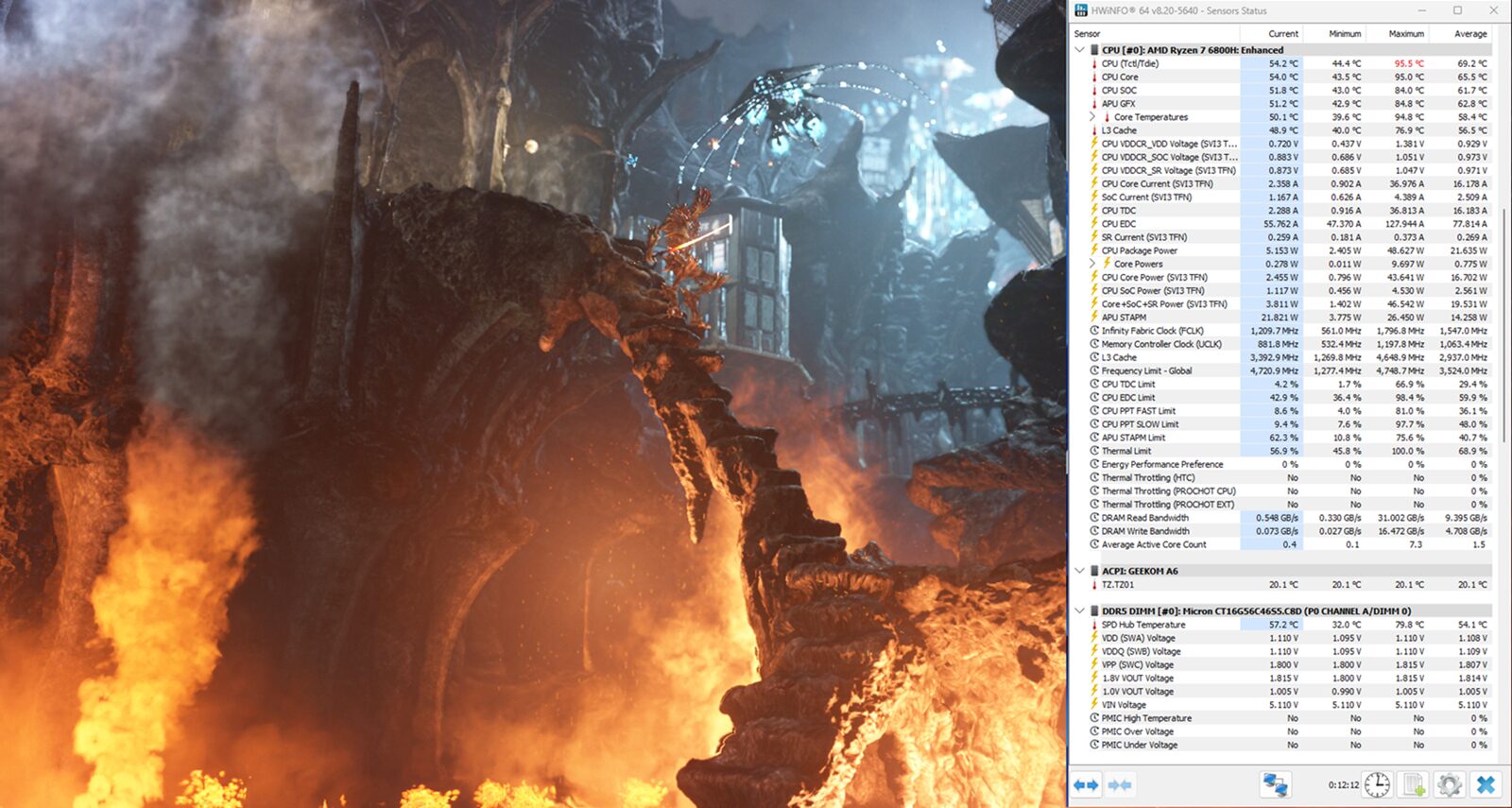Collapse the ACPI: GEEKOM A6 group

click(x=1079, y=571)
